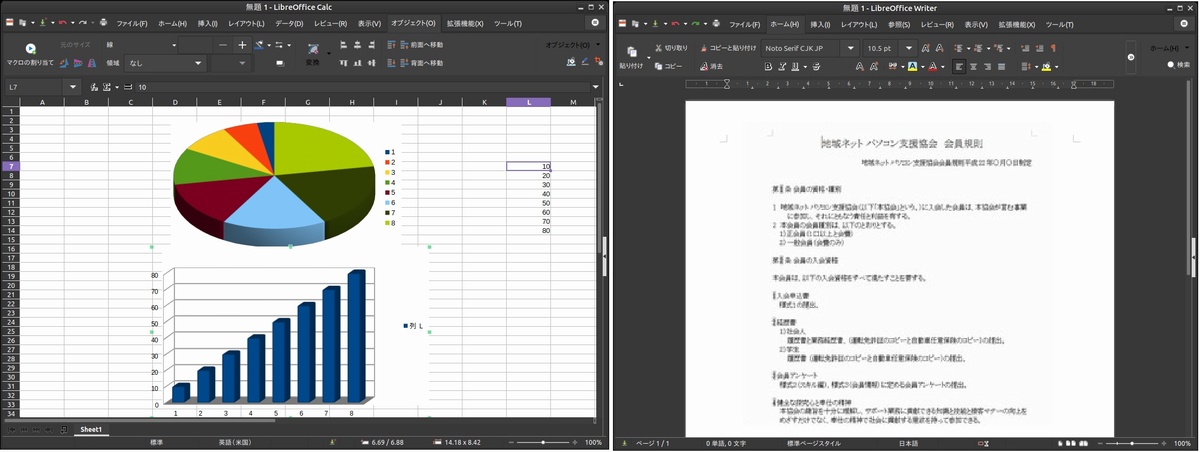The width and height of the screenshot is (1200, 452).
Task: Open the 10.5 pt font size dropdown
Action: pyautogui.click(x=907, y=48)
